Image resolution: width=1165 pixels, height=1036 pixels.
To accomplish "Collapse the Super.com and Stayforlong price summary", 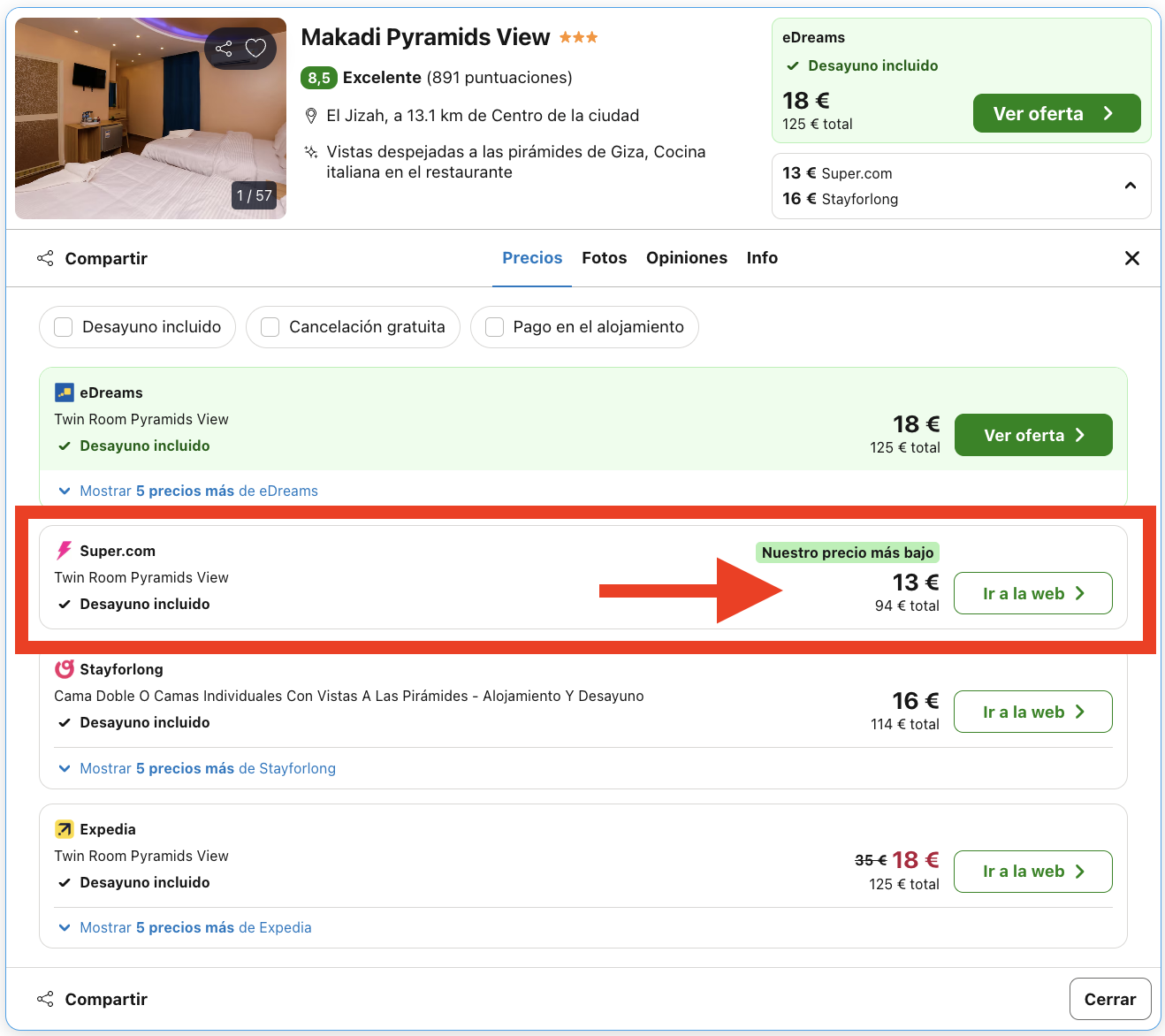I will click(x=1130, y=186).
